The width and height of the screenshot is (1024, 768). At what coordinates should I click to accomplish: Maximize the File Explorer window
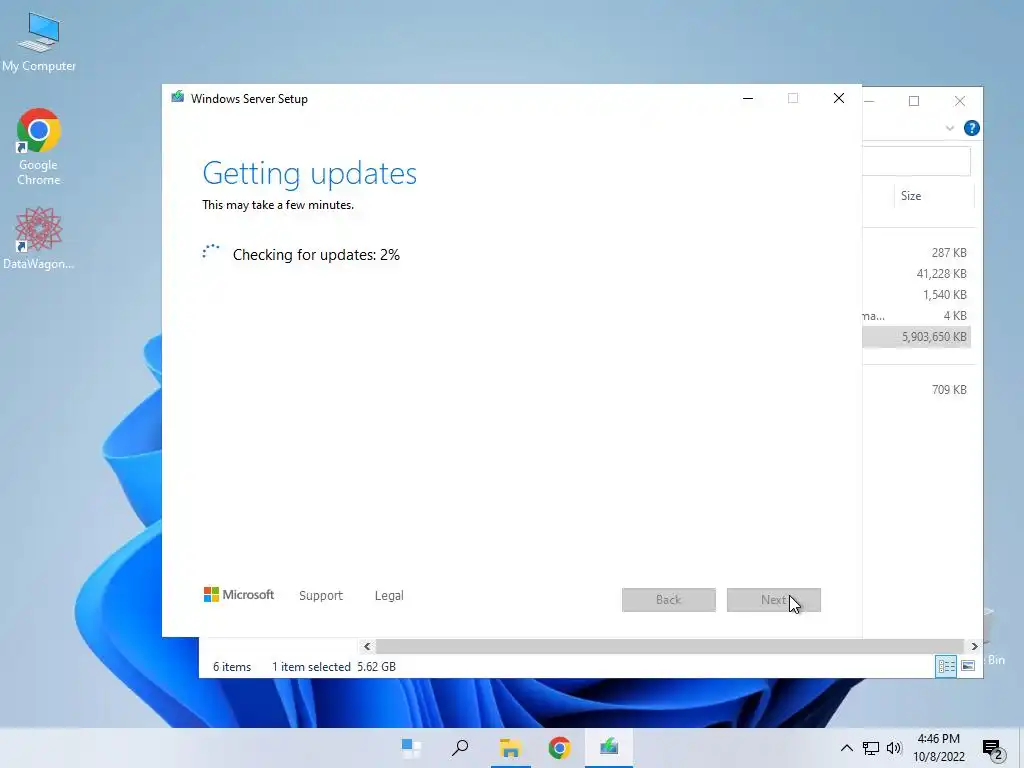click(x=914, y=101)
